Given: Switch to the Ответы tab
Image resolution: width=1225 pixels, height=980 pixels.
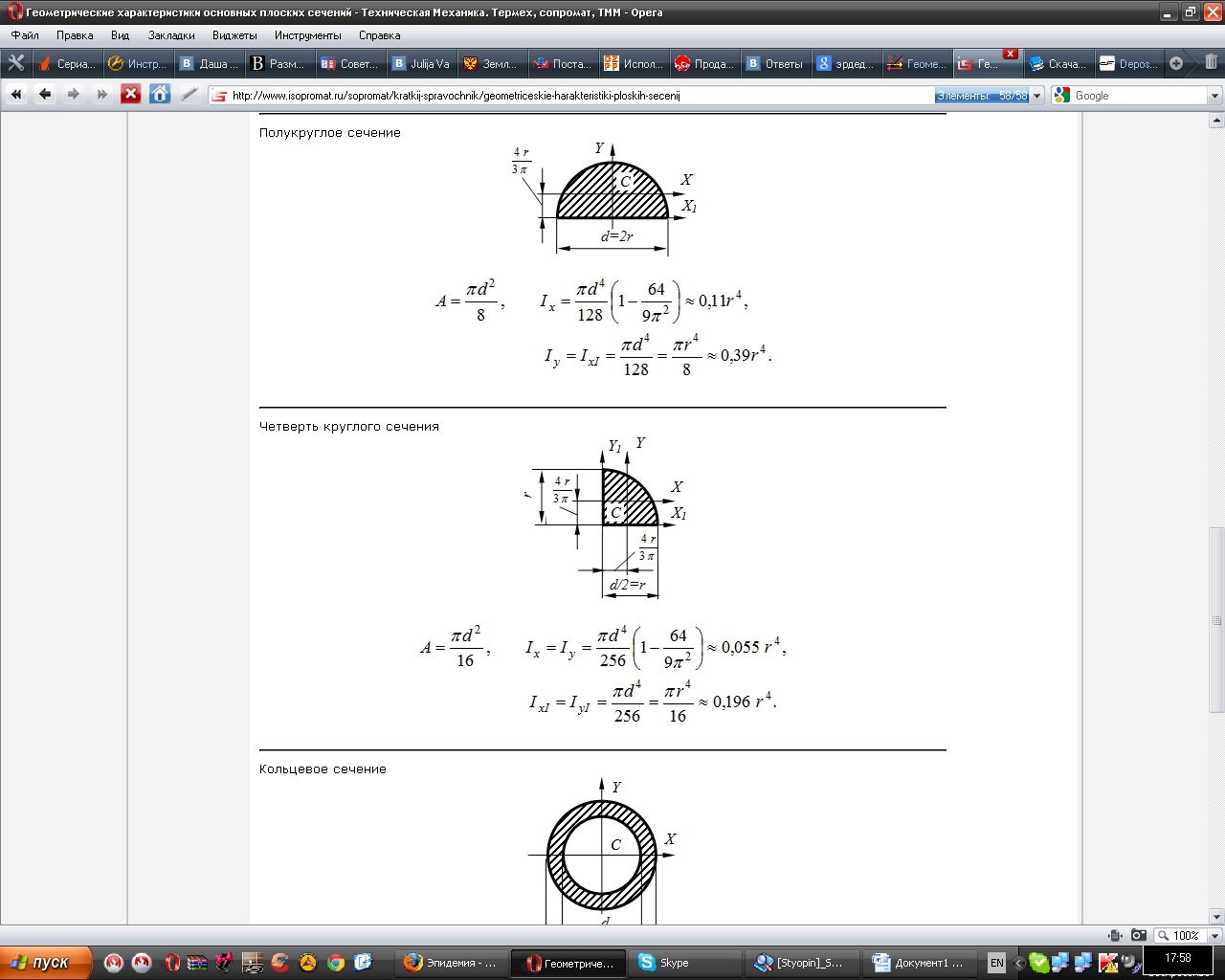Looking at the screenshot, I should 775,63.
